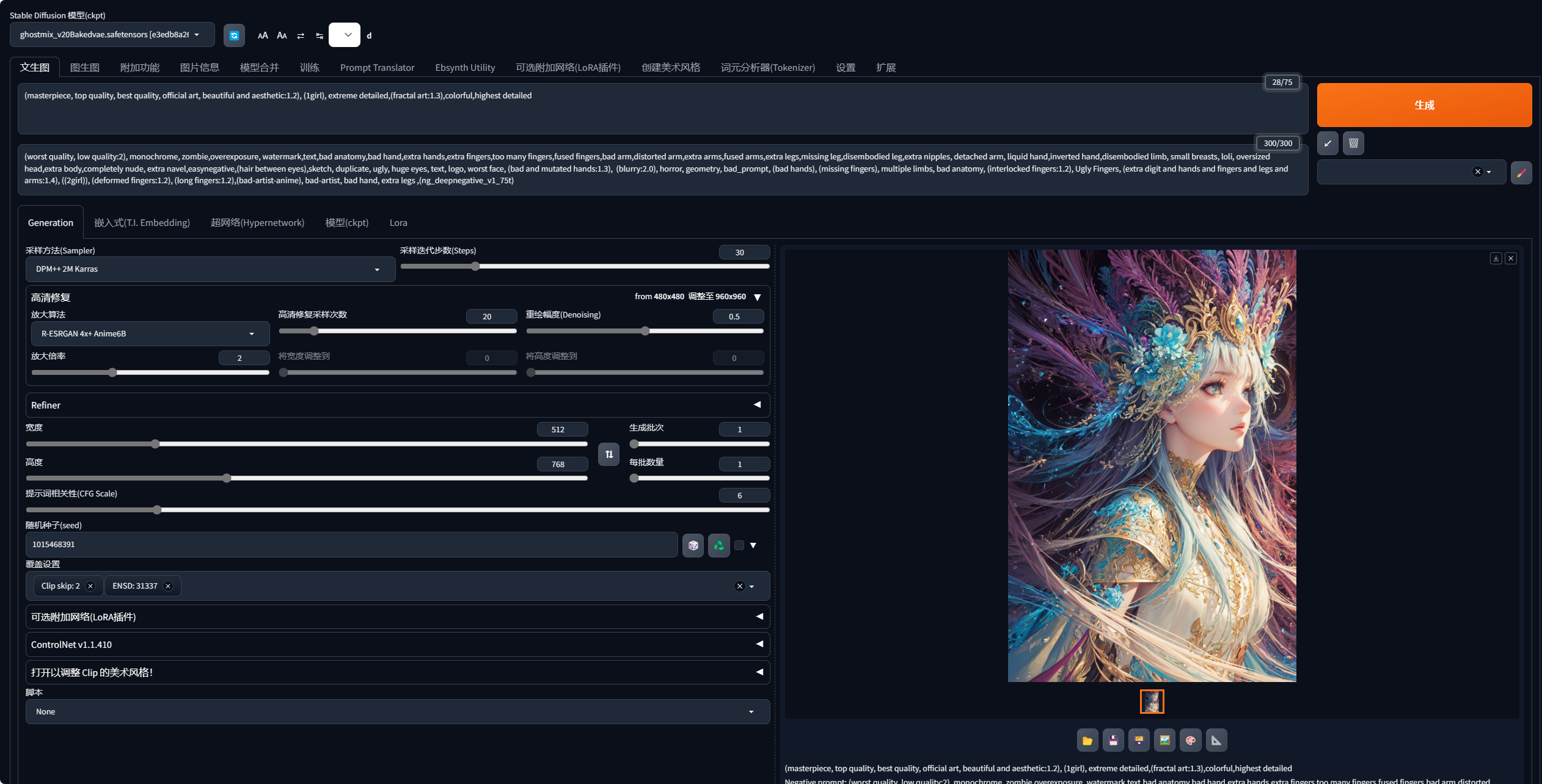
Task: Send image to inpaint with palette icon
Action: [x=1190, y=741]
